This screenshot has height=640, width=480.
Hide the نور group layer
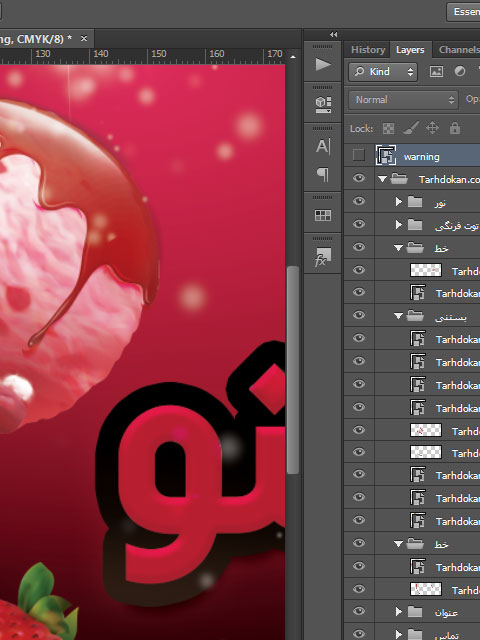(x=359, y=201)
